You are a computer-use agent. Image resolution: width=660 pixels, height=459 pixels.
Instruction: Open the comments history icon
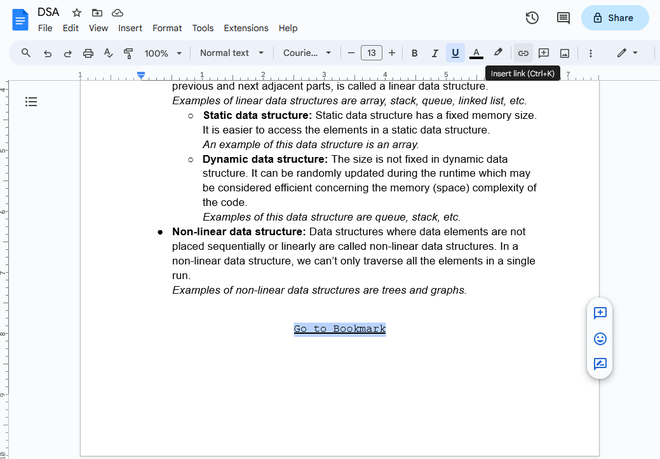point(563,18)
